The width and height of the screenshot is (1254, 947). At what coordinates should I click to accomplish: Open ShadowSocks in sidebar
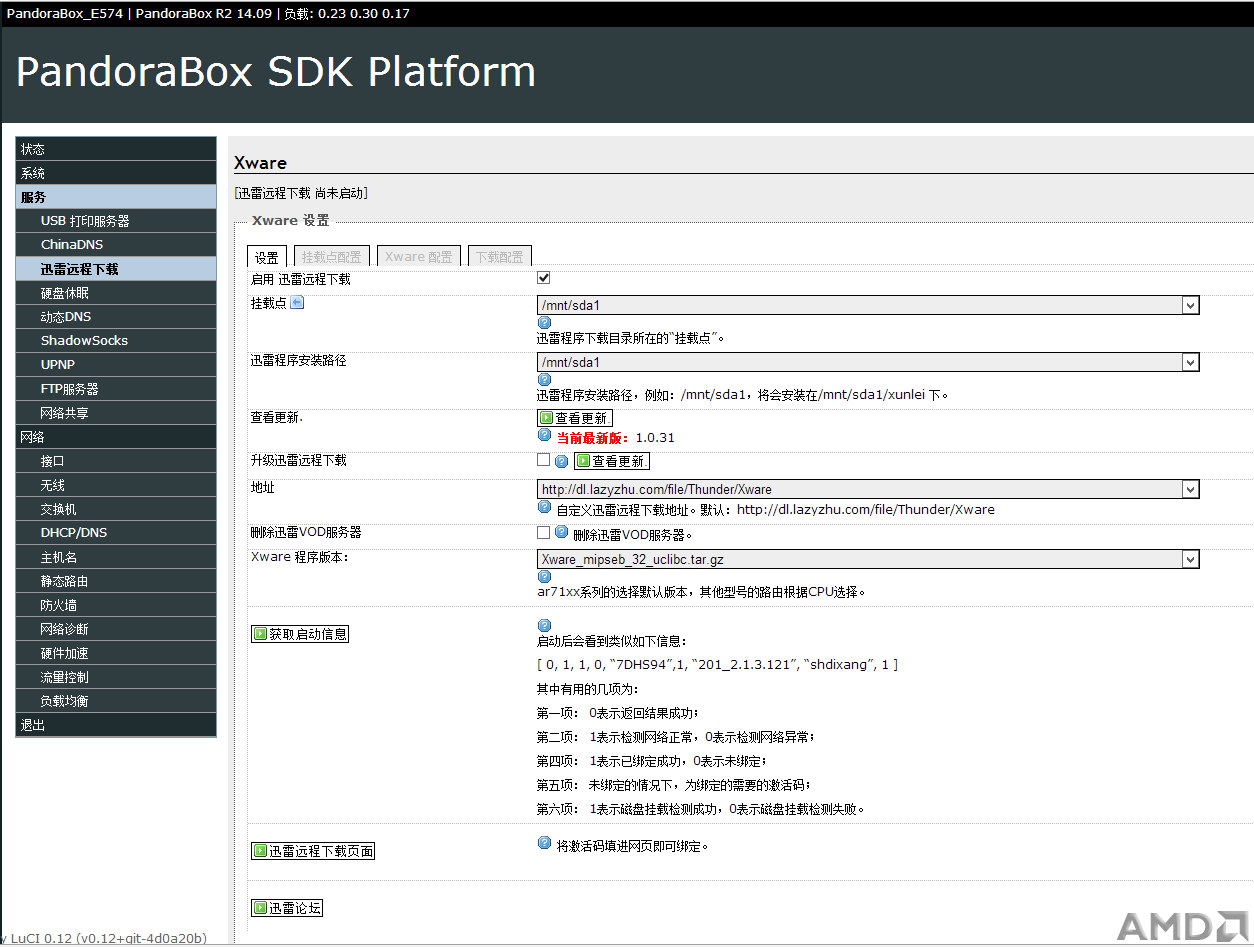pyautogui.click(x=116, y=341)
